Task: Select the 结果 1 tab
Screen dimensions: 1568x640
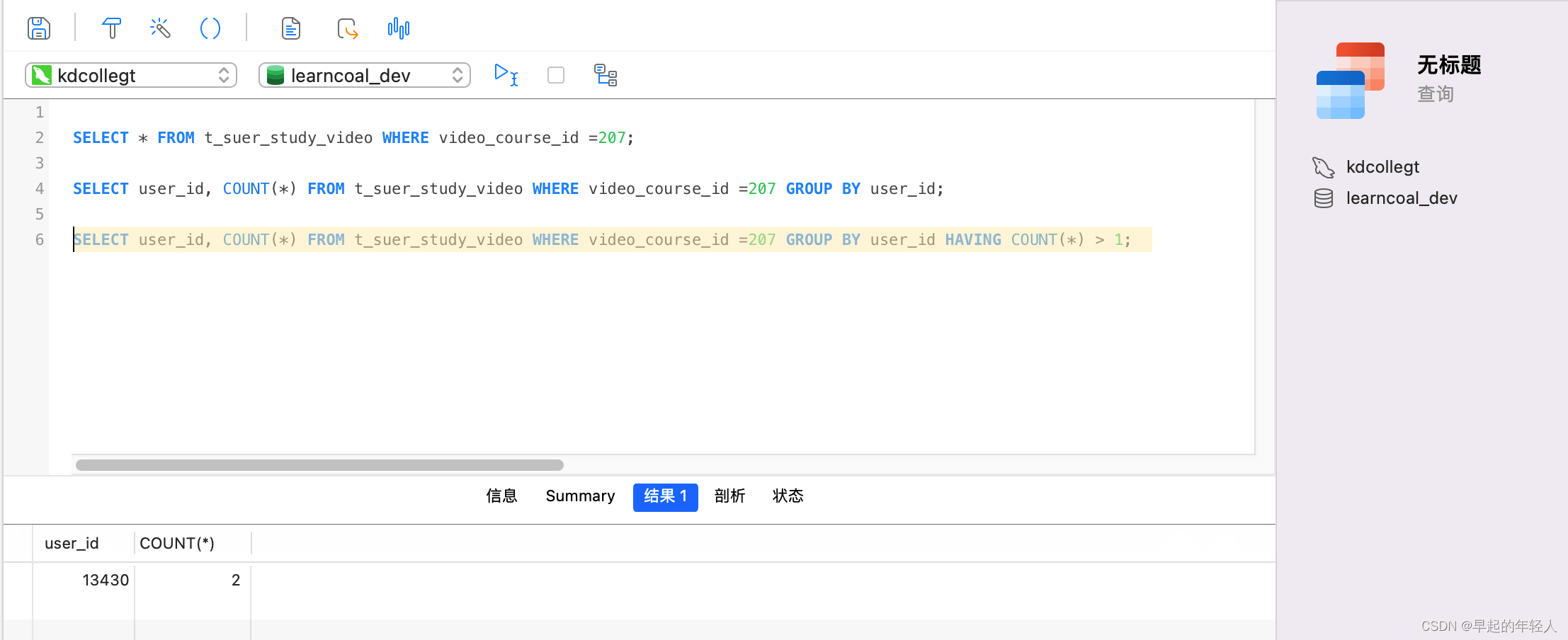Action: (666, 497)
